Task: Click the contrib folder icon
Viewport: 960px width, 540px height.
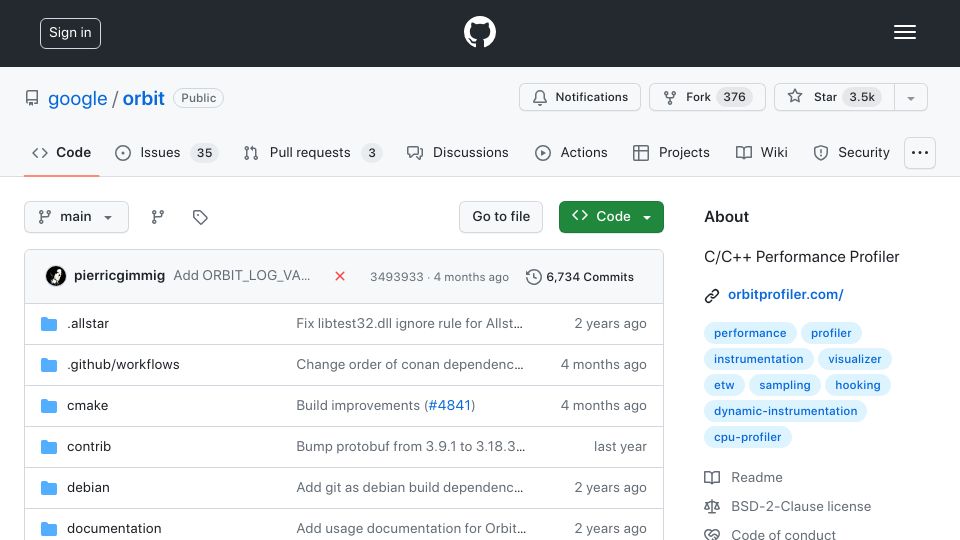Action: [x=49, y=446]
